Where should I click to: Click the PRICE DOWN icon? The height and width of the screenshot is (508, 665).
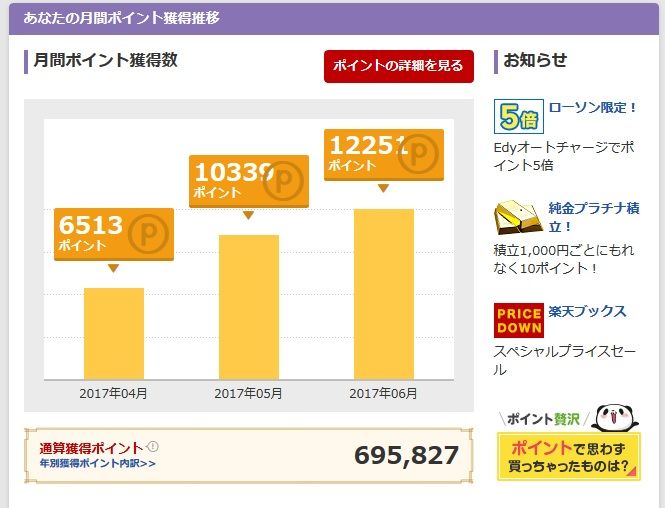[x=519, y=321]
